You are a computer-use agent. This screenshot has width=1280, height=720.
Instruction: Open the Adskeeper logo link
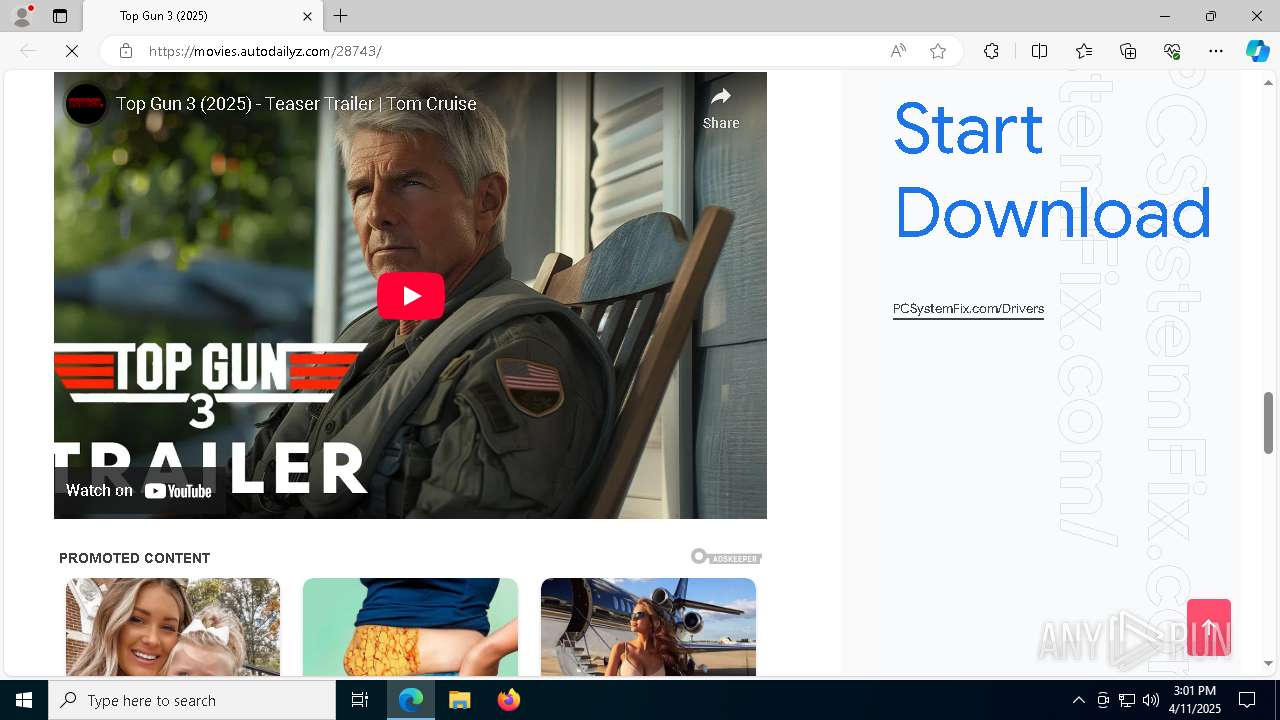coord(727,557)
